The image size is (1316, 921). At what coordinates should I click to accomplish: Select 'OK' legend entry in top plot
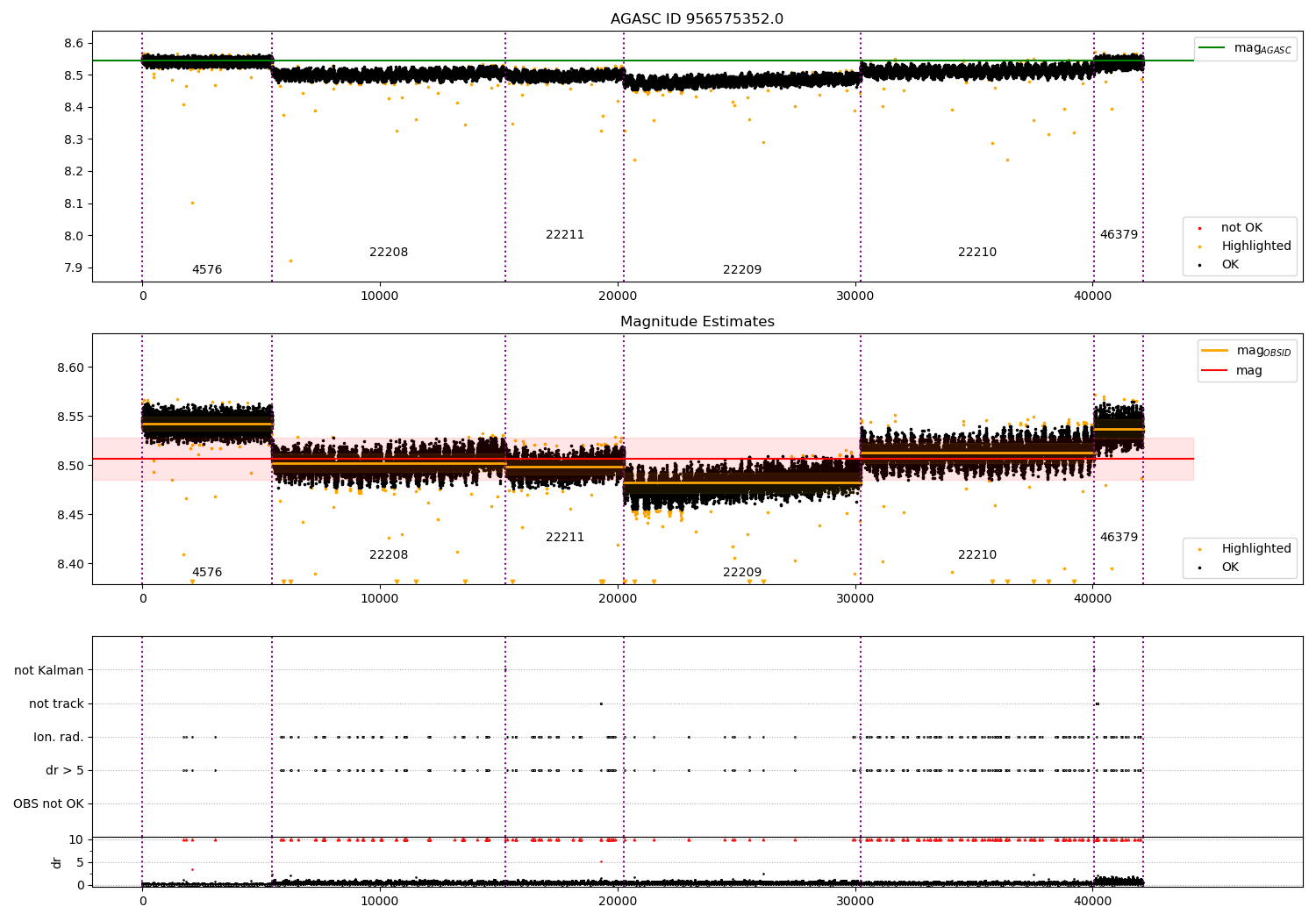click(x=1230, y=265)
